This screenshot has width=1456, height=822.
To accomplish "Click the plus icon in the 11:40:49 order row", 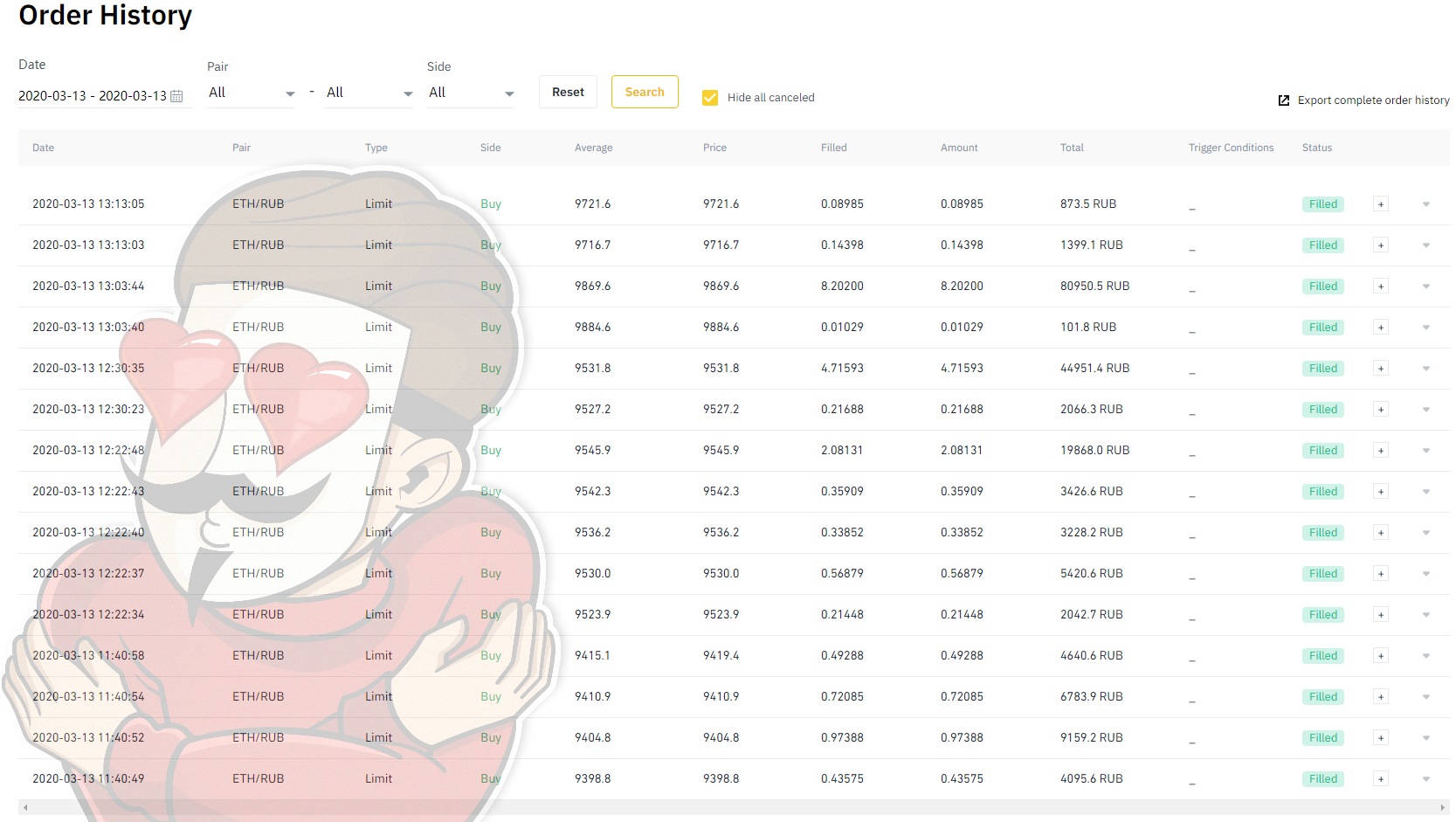I will click(1381, 779).
